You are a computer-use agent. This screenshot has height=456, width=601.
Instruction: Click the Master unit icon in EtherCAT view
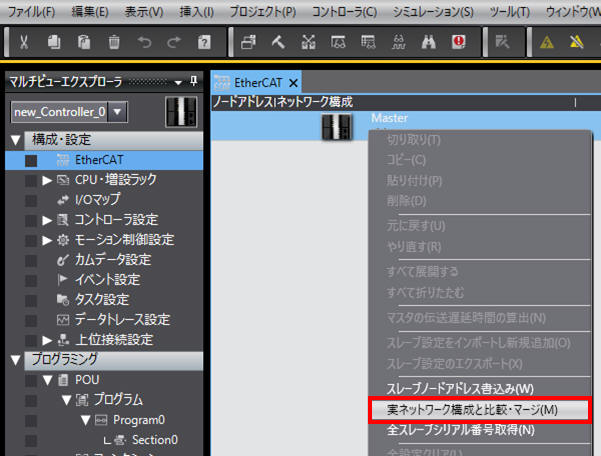coord(336,127)
